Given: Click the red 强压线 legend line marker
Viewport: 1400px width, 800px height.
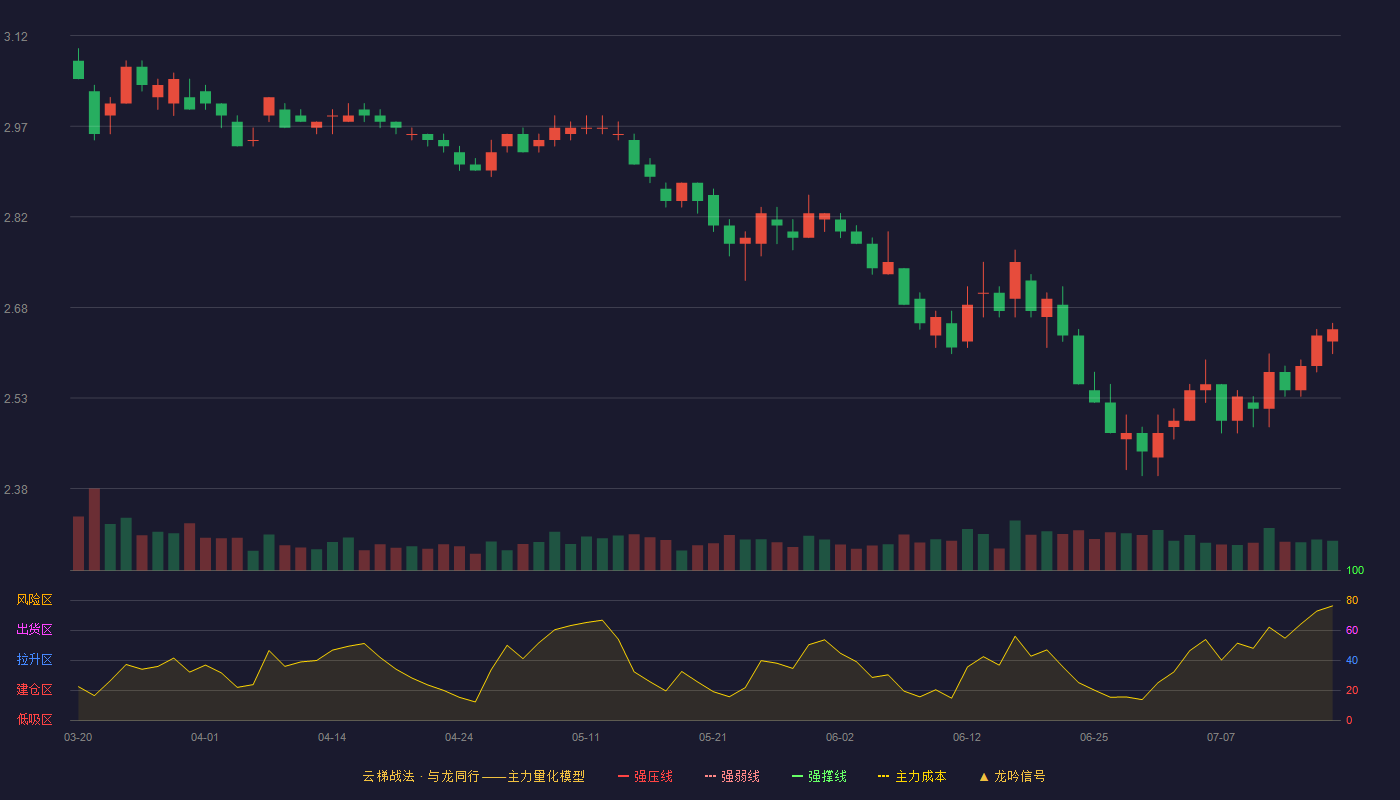Looking at the screenshot, I should coord(623,776).
